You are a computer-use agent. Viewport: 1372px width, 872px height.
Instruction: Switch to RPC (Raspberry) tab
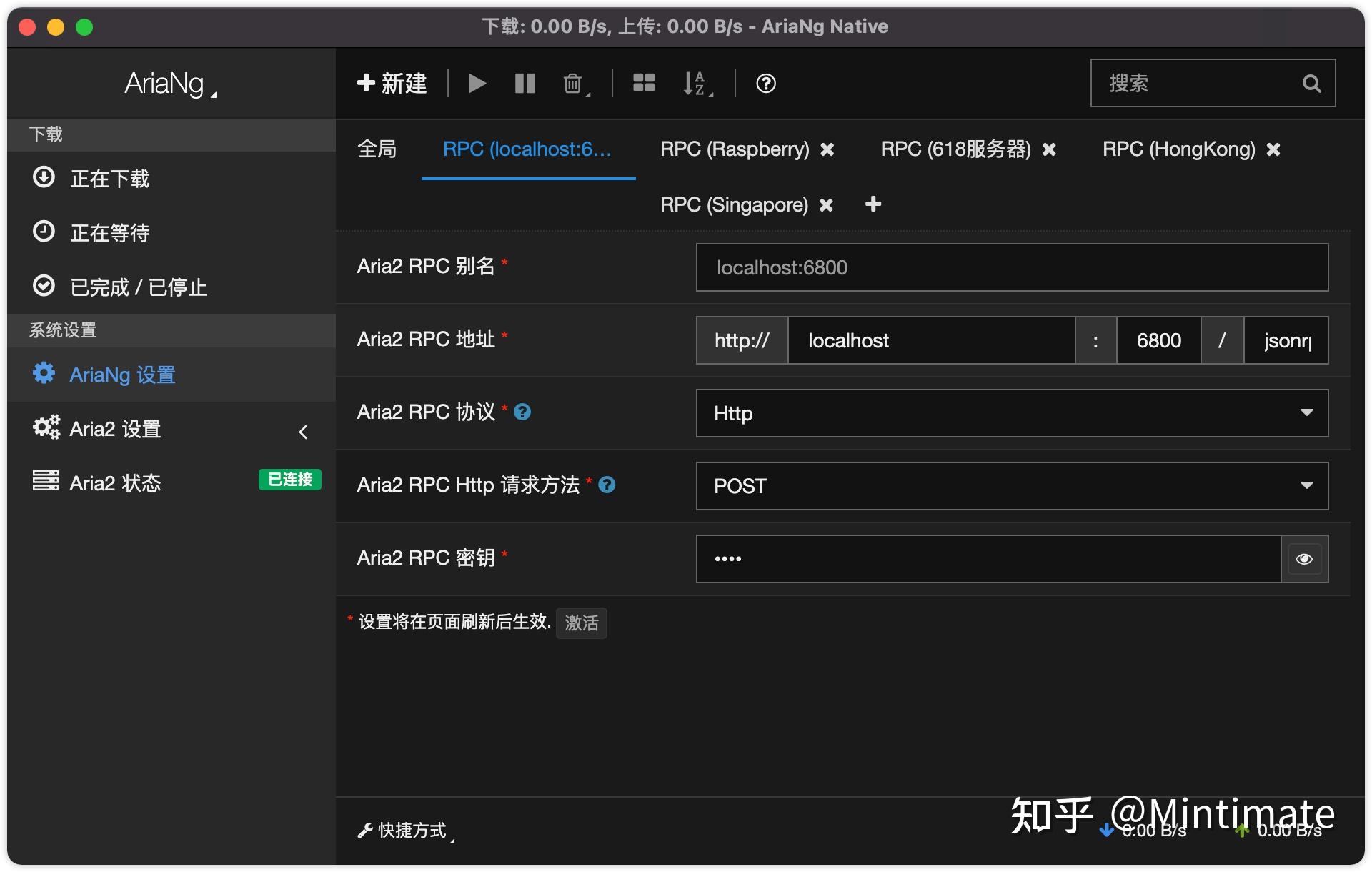(735, 149)
